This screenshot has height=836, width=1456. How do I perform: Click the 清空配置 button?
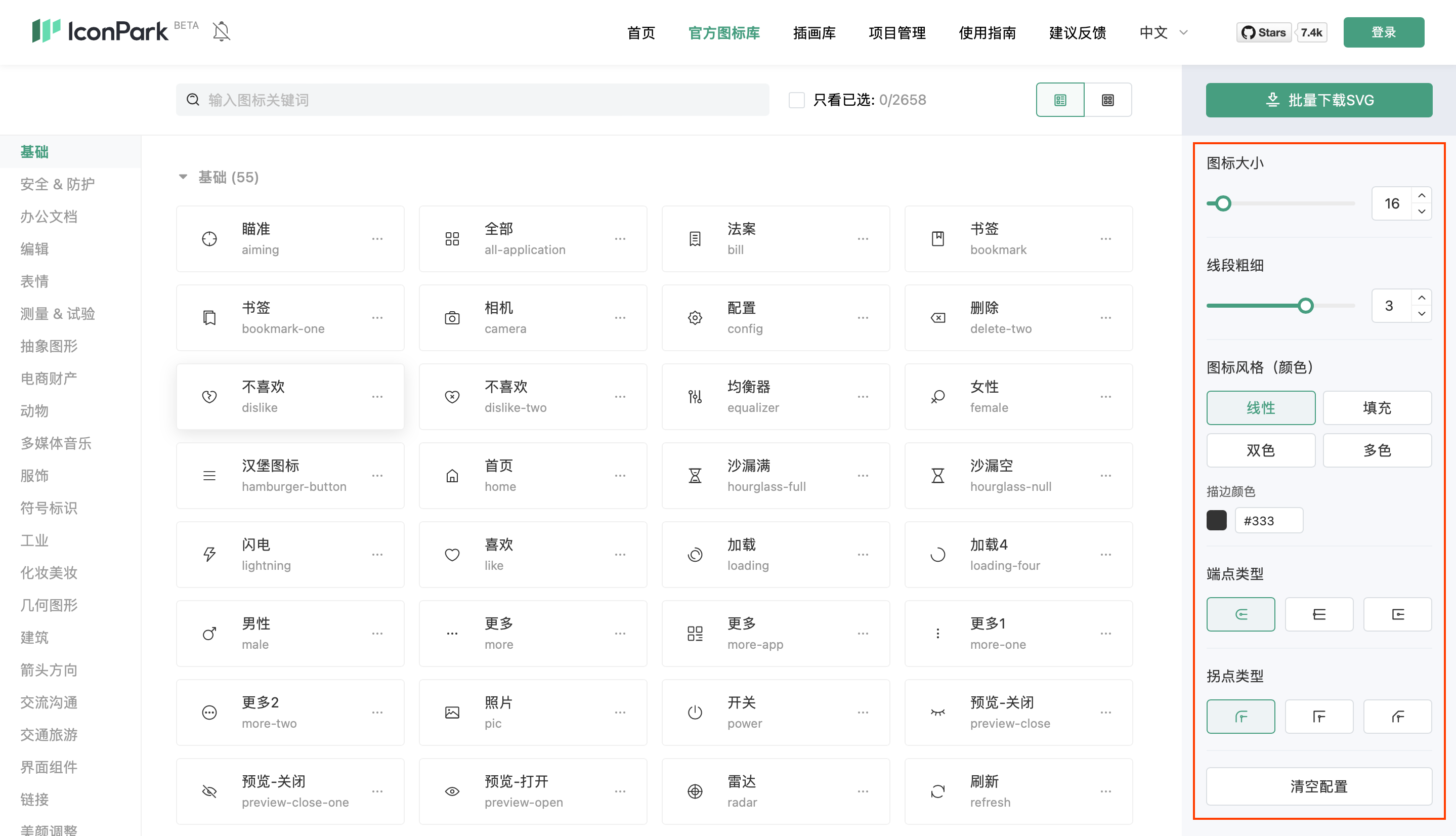1319,786
